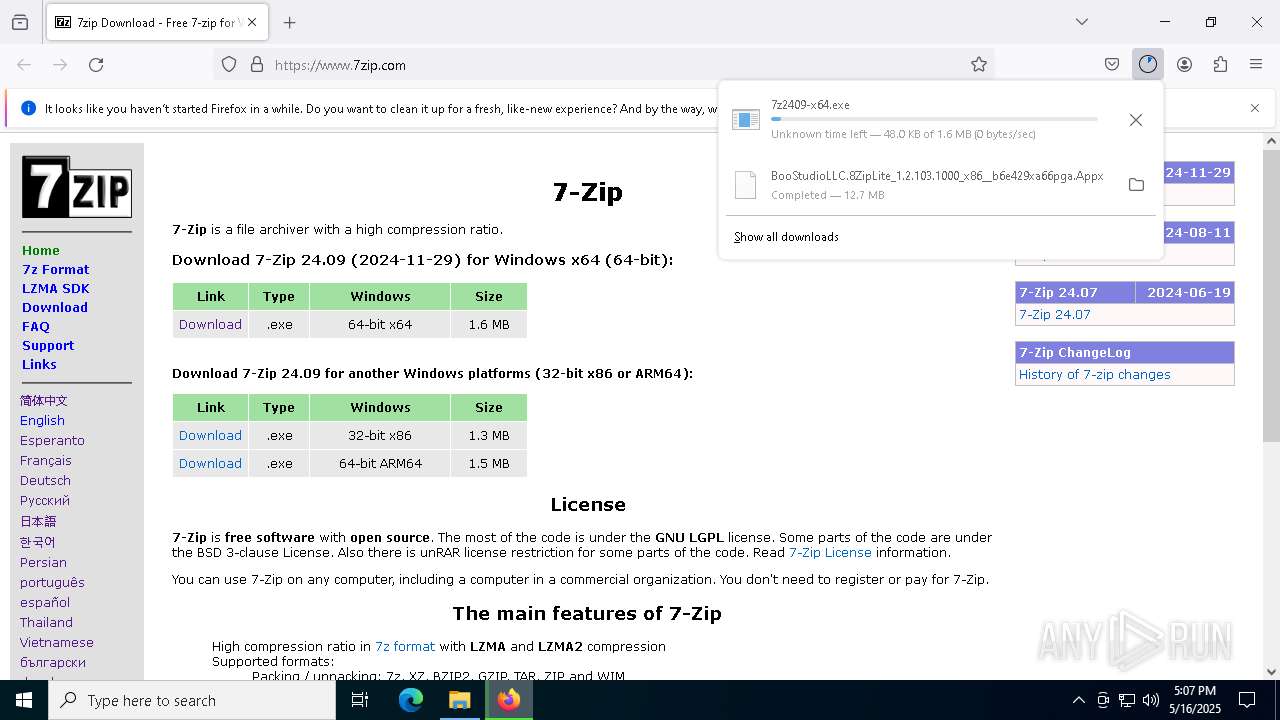The height and width of the screenshot is (720, 1280).
Task: Expand the list all tabs chevron
Action: (x=1081, y=22)
